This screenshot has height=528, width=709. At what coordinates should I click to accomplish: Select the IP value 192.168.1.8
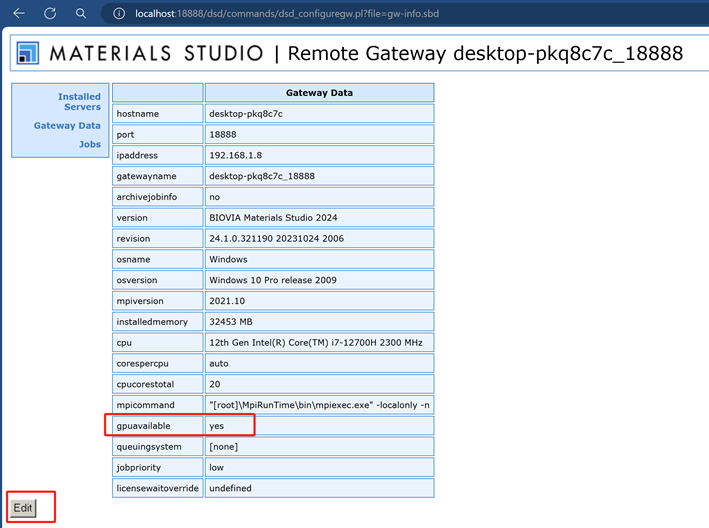click(319, 155)
